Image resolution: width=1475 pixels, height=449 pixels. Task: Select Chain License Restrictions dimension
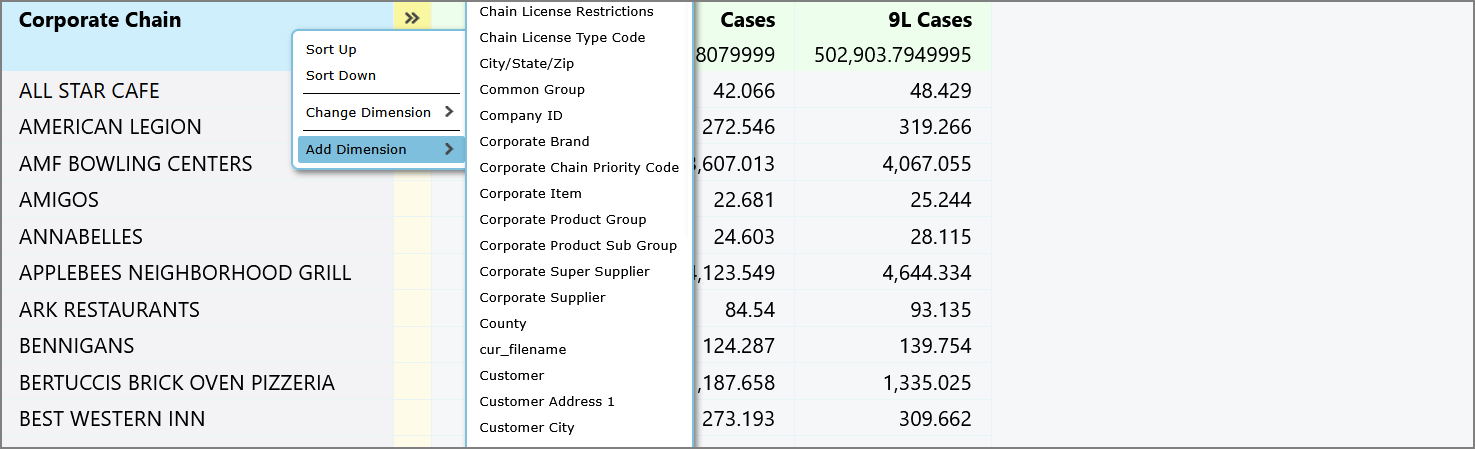pos(566,12)
